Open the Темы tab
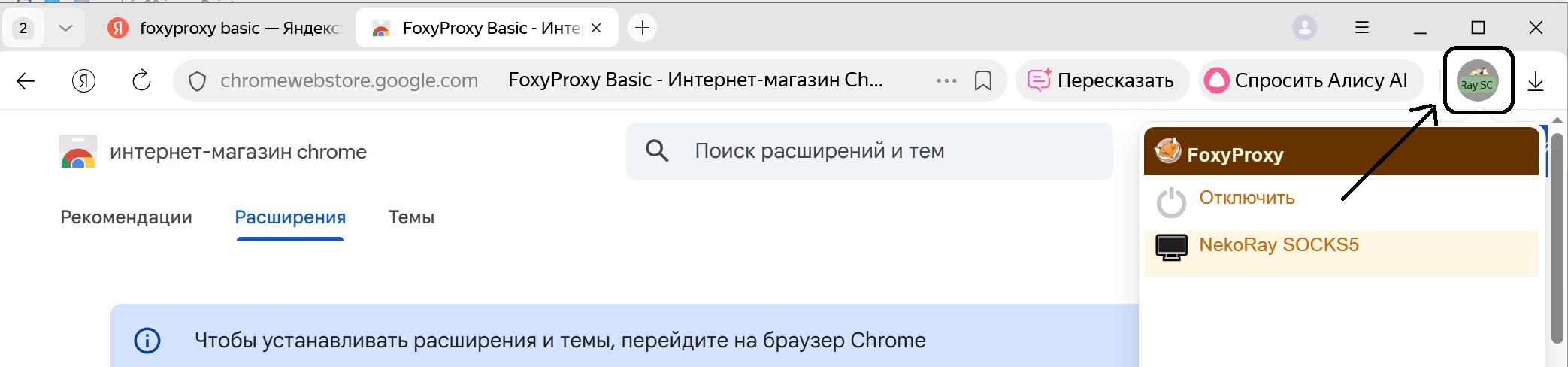The height and width of the screenshot is (367, 1568). tap(411, 217)
